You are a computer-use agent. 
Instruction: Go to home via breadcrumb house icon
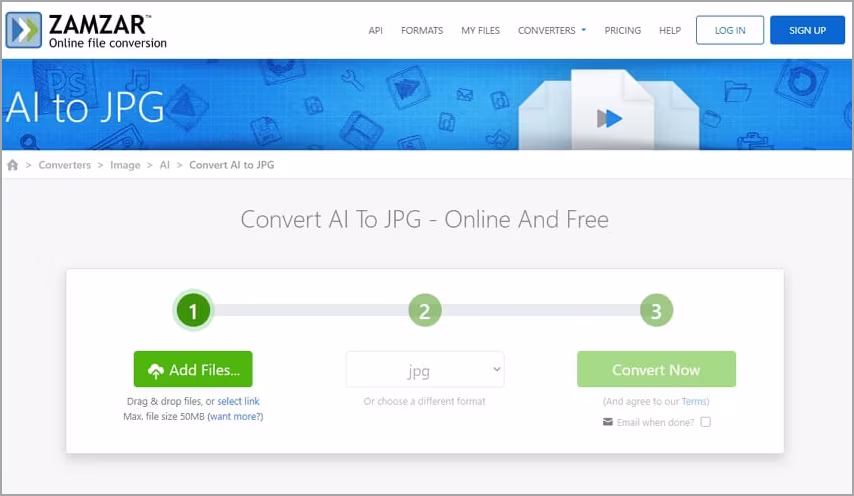pos(13,165)
